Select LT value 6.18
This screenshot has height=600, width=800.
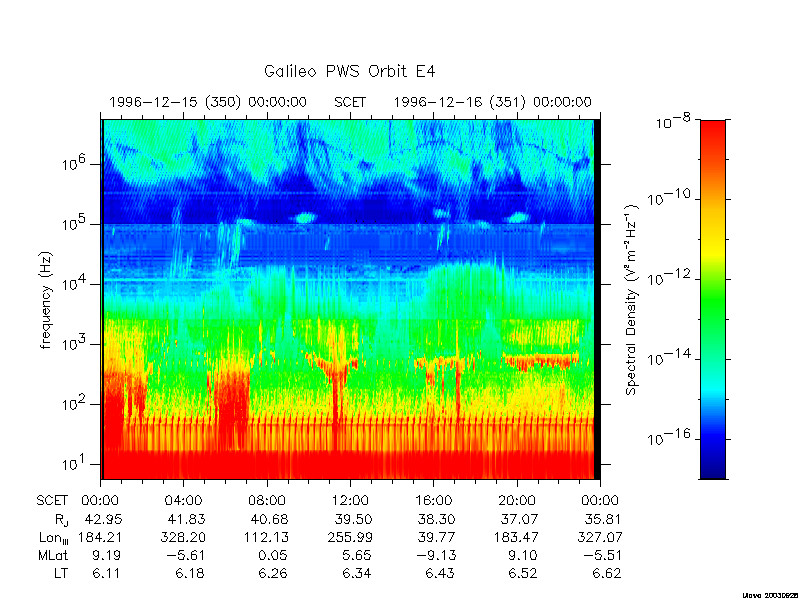[x=190, y=573]
